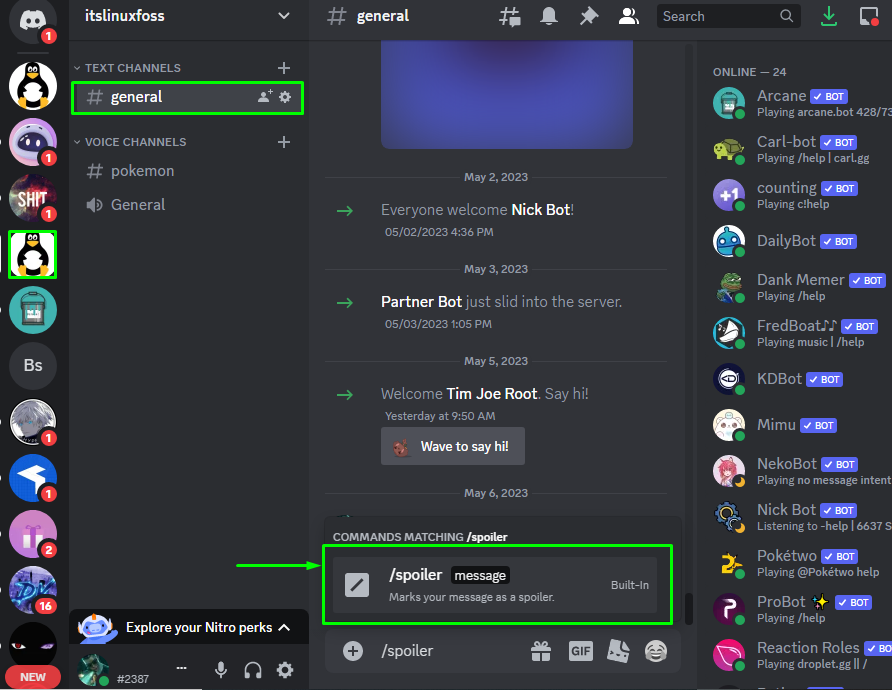Click the counting bot in member list
The width and height of the screenshot is (892, 690).
click(799, 195)
